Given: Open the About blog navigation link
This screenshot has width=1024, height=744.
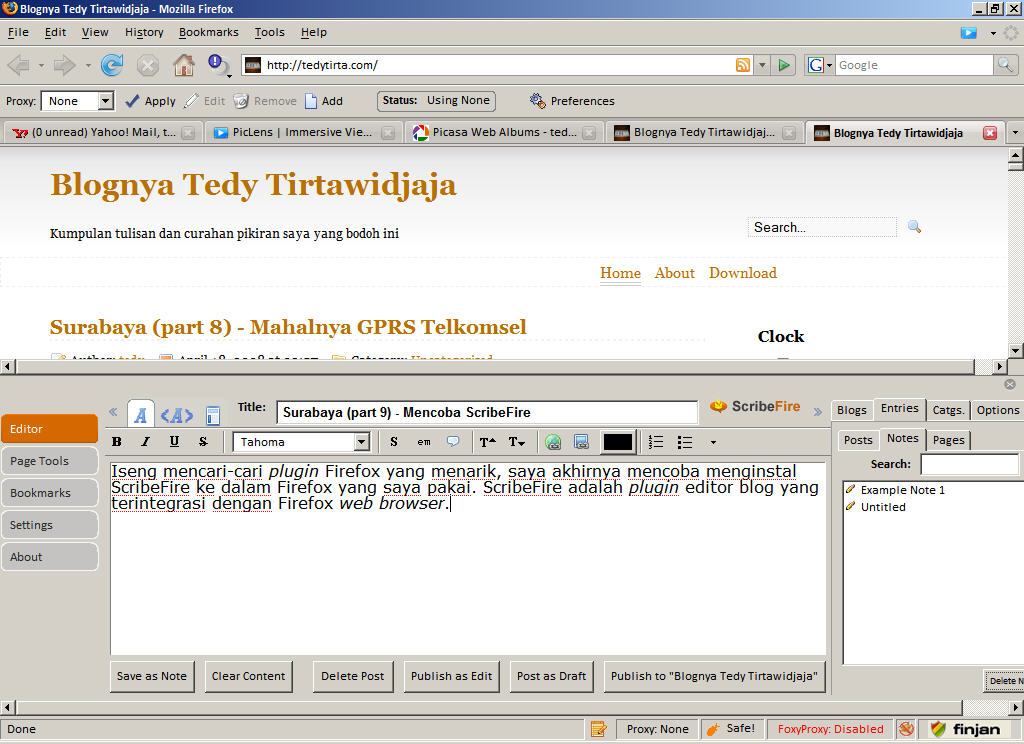Looking at the screenshot, I should pos(674,273).
